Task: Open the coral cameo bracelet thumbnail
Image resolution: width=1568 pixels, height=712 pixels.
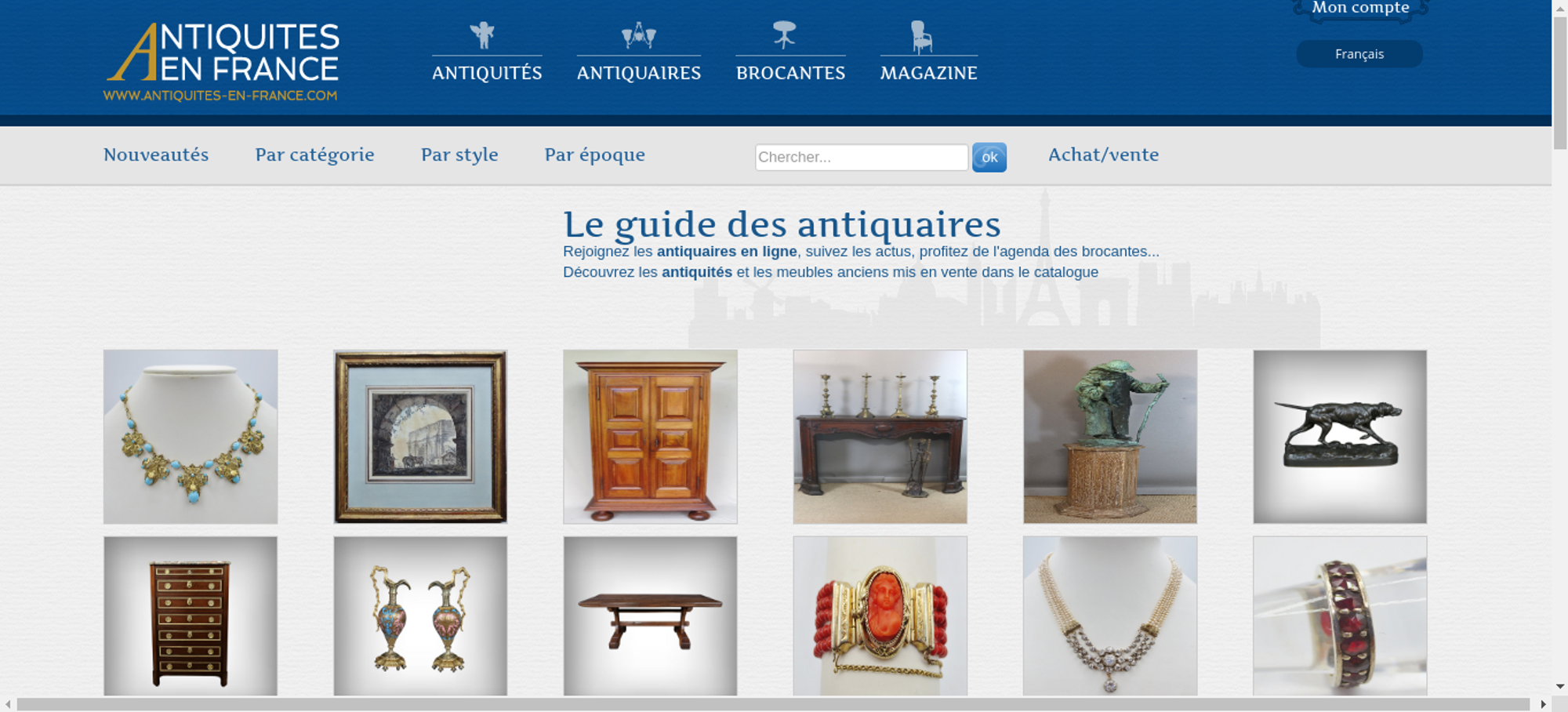Action: [880, 616]
